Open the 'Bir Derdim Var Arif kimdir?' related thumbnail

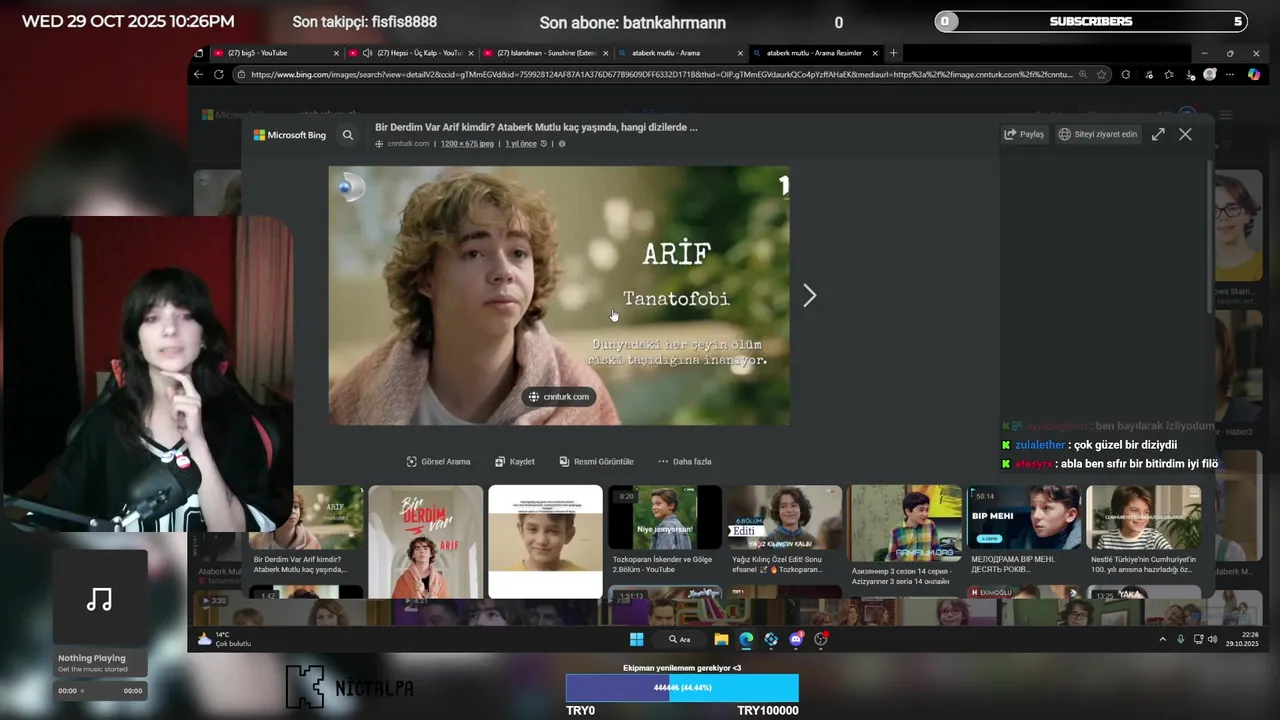[x=306, y=530]
